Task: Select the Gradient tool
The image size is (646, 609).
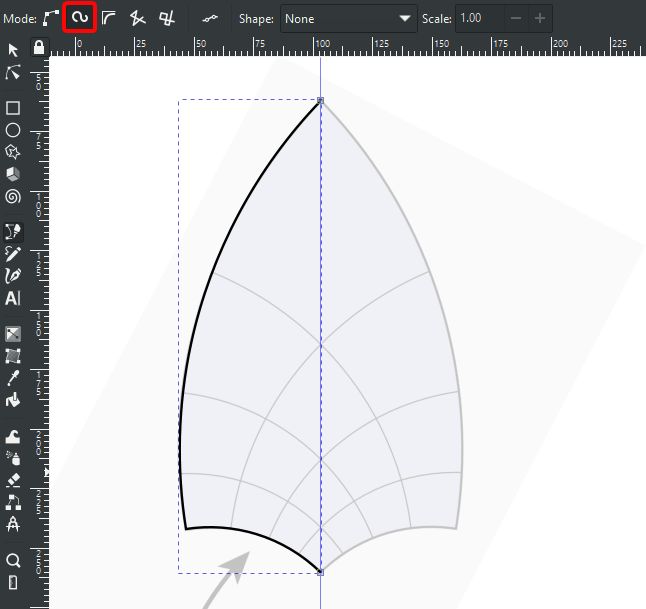Action: [13, 334]
